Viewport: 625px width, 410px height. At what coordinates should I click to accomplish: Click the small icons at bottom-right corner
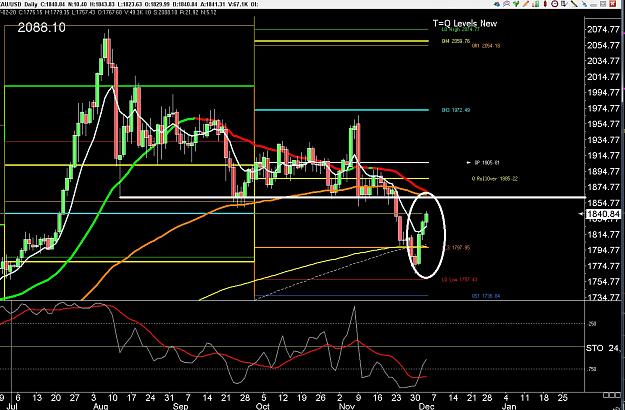point(611,396)
